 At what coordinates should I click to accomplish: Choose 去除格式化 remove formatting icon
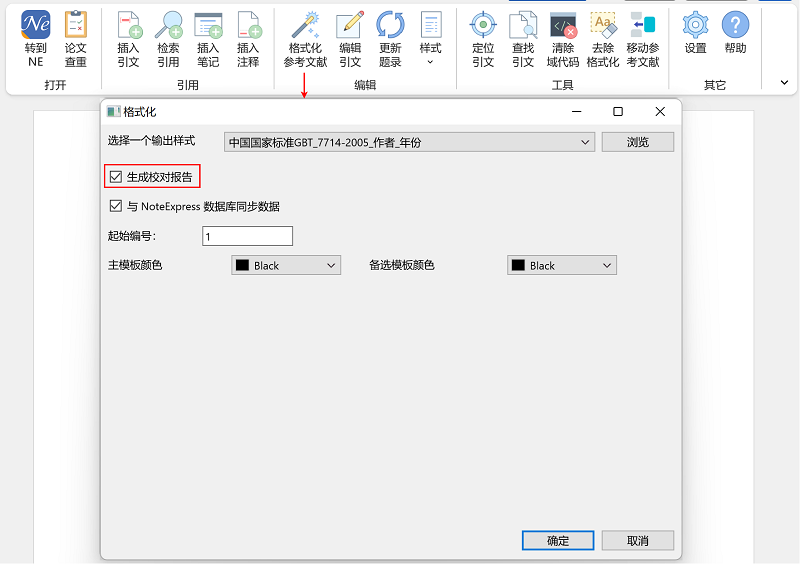pyautogui.click(x=603, y=39)
